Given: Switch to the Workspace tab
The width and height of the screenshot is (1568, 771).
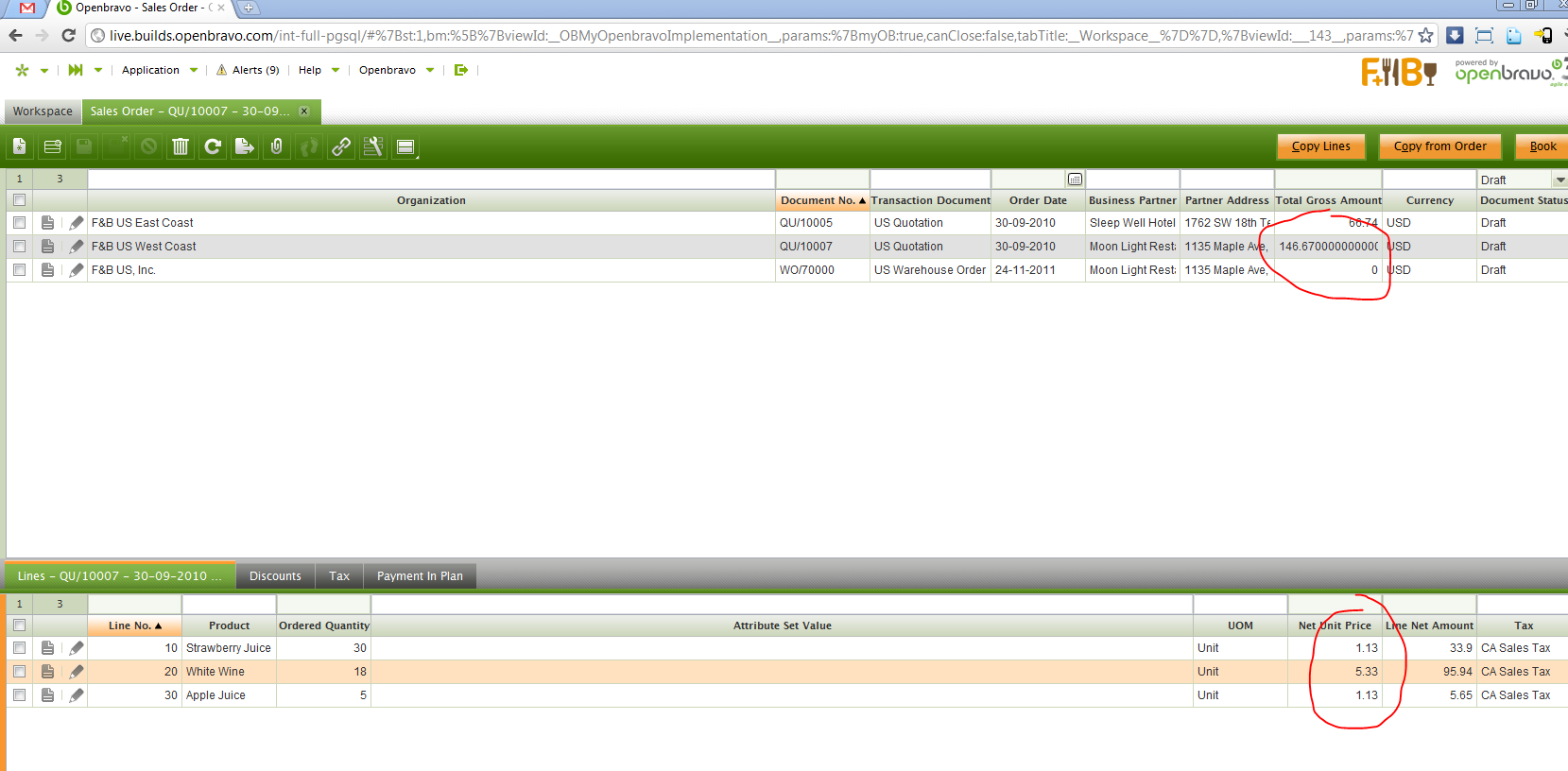Looking at the screenshot, I should [x=43, y=111].
